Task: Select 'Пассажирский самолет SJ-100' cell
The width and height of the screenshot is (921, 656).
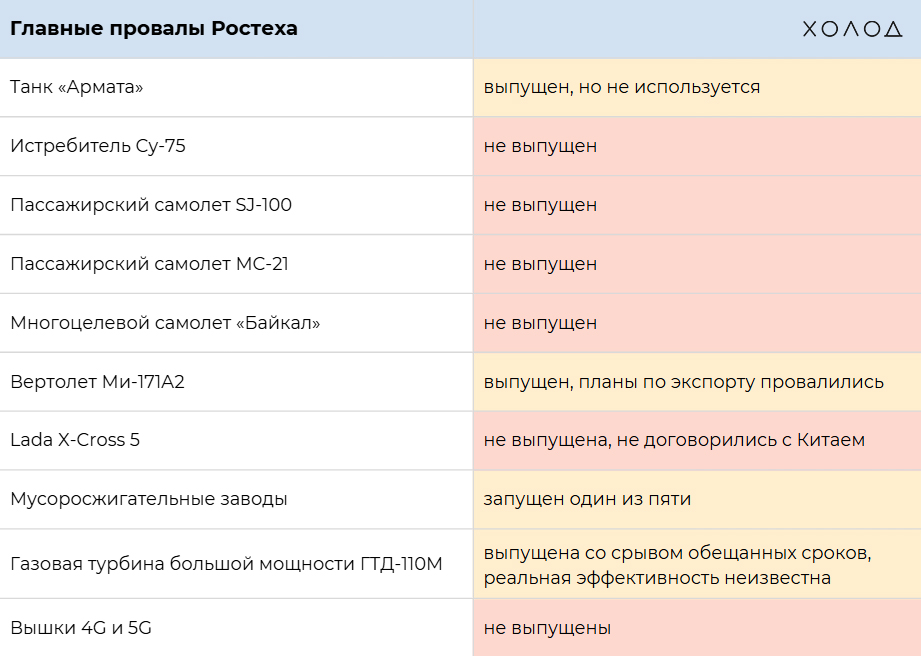Action: [x=151, y=205]
